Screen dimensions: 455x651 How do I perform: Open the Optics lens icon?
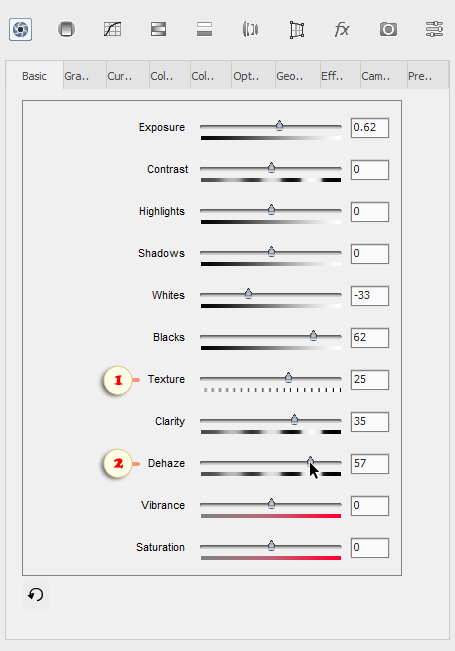click(250, 29)
